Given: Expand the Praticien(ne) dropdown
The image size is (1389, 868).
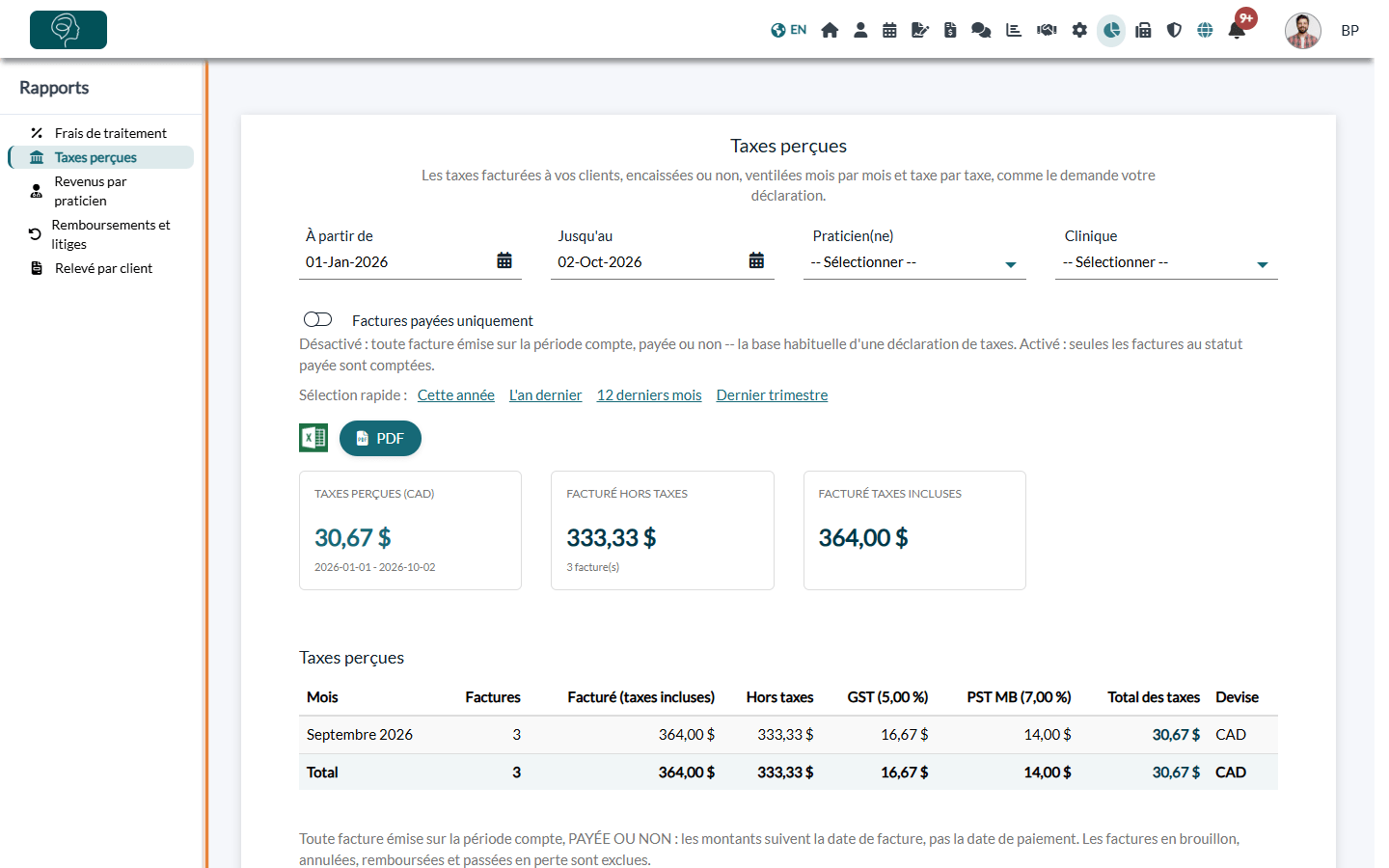Looking at the screenshot, I should coord(914,262).
